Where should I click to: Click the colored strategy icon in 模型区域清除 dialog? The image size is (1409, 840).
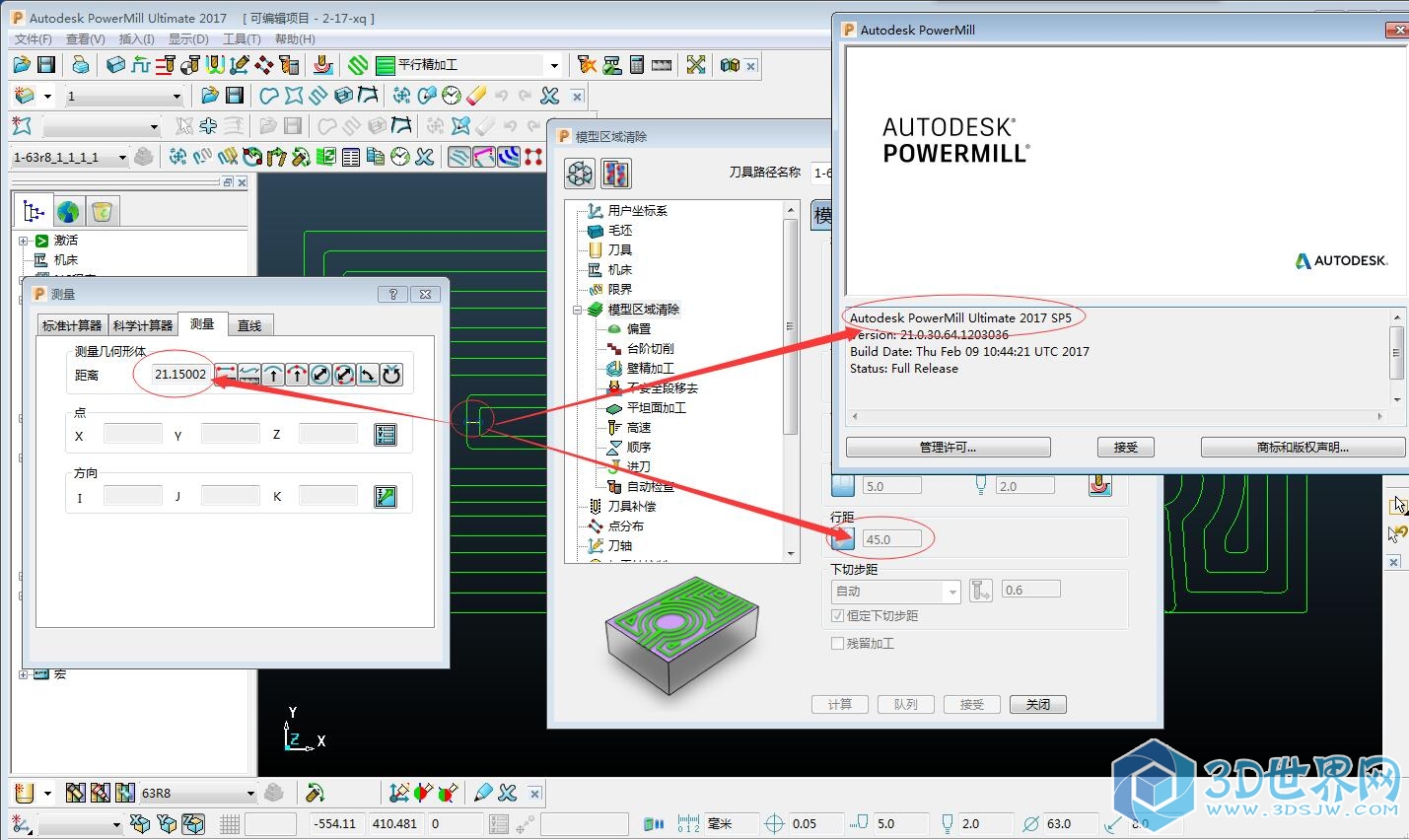tap(615, 175)
